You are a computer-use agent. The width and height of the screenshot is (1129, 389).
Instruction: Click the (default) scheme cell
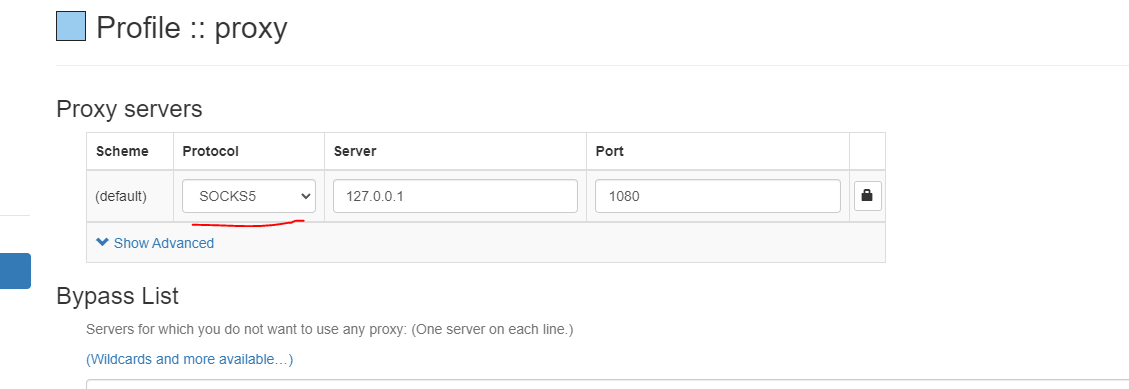(x=121, y=196)
